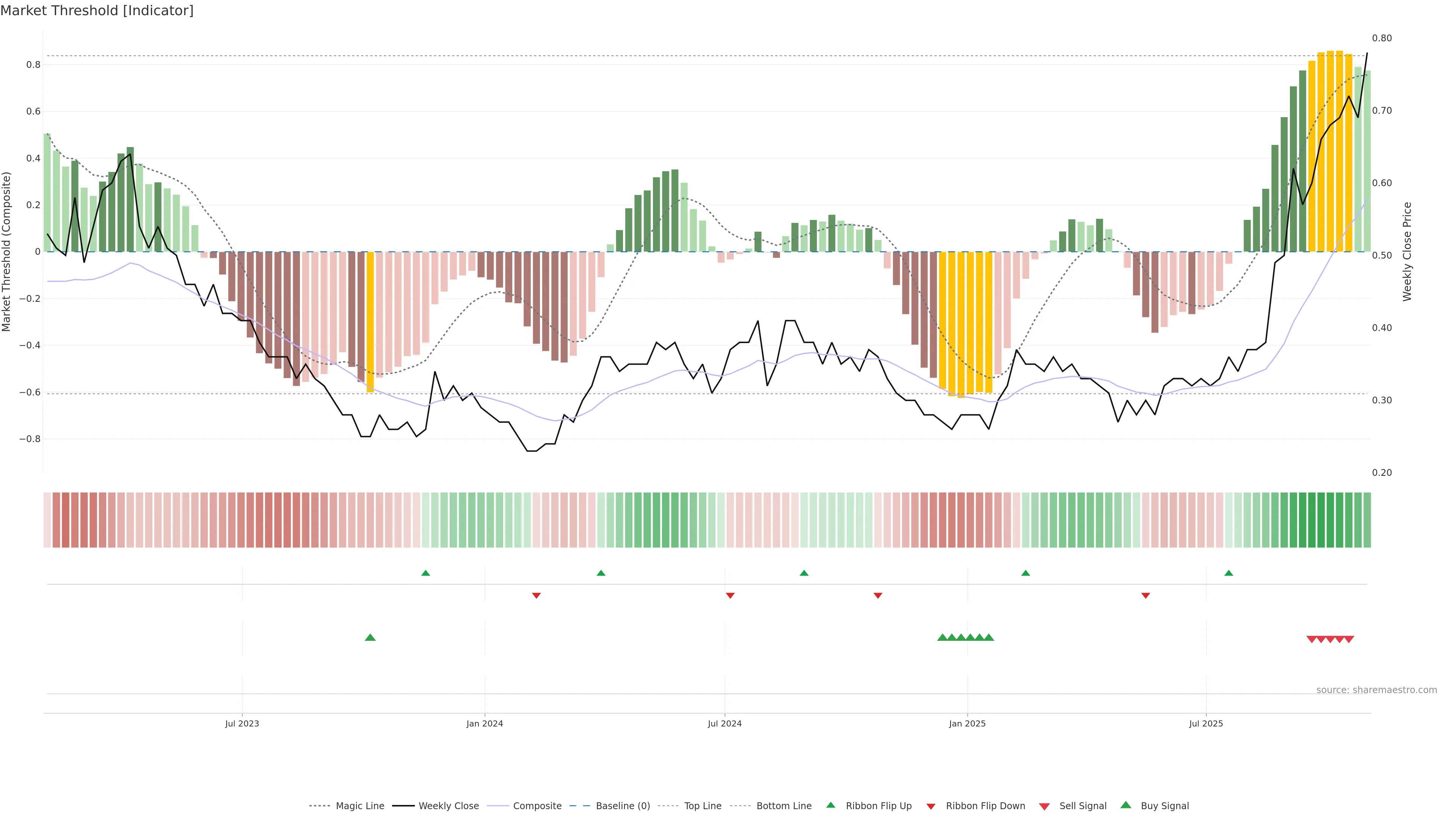Click the Weekly Close Price axis title
The image size is (1456, 819).
tap(1407, 251)
